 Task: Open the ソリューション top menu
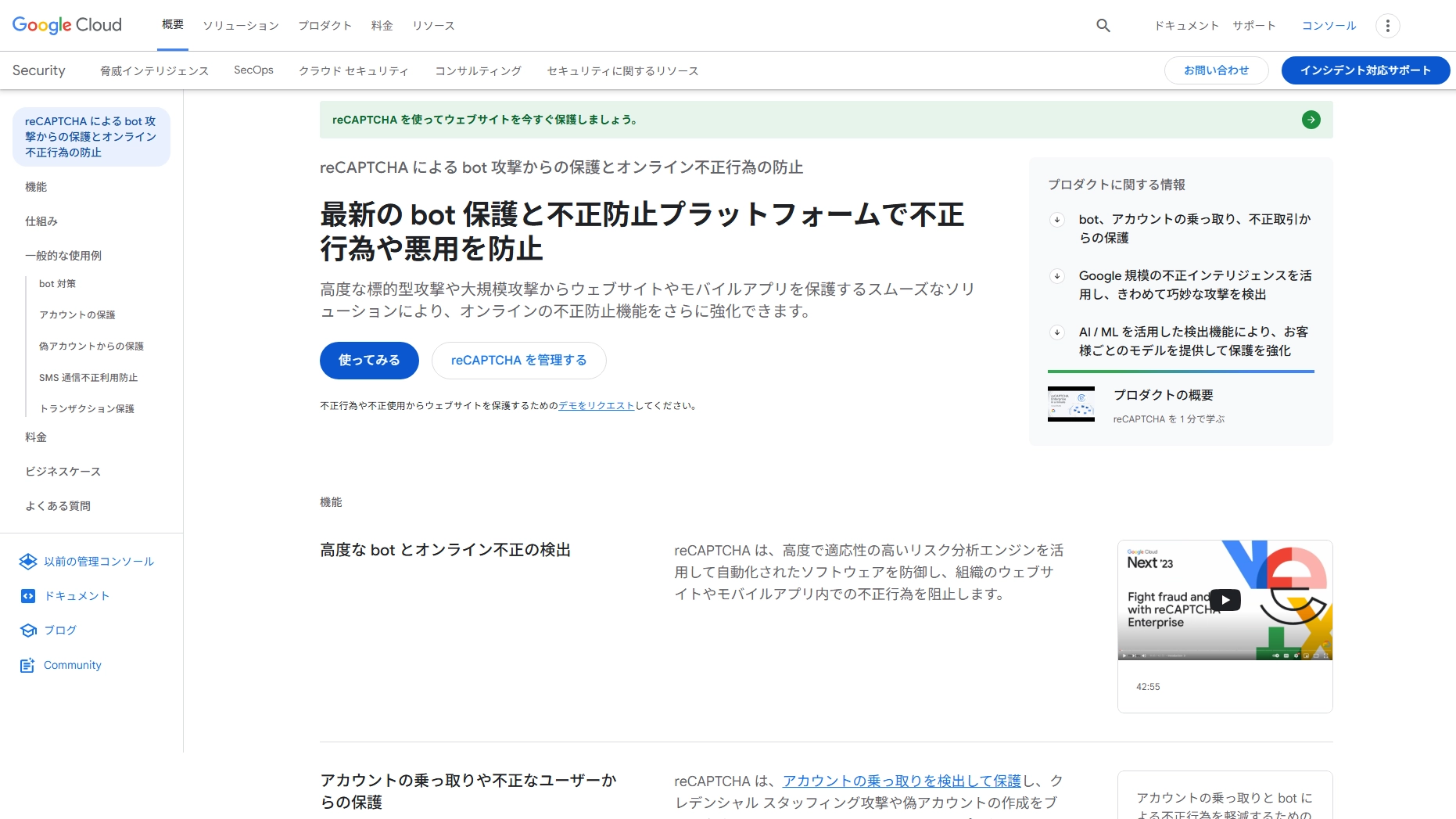241,26
